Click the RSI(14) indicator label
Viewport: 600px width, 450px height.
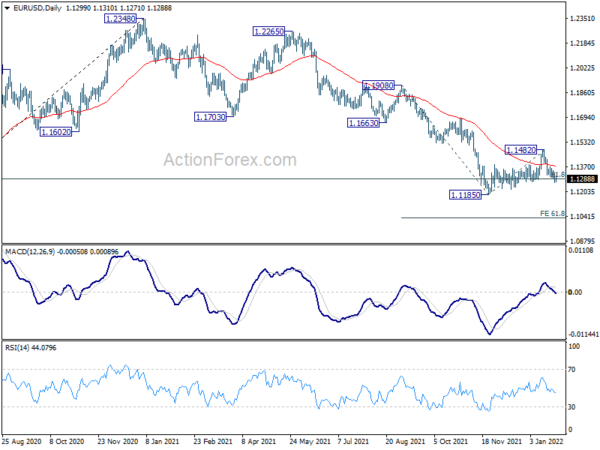click(17, 347)
